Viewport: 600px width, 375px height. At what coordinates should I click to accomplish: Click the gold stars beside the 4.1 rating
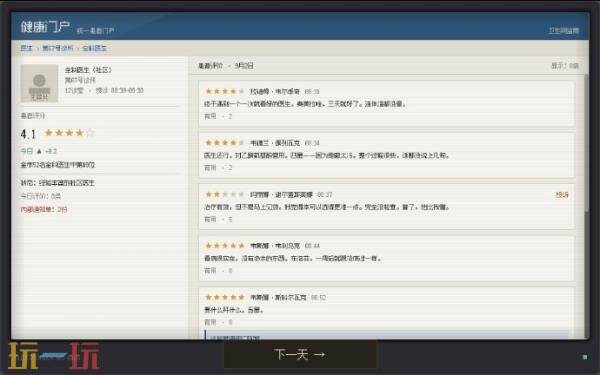(69, 133)
